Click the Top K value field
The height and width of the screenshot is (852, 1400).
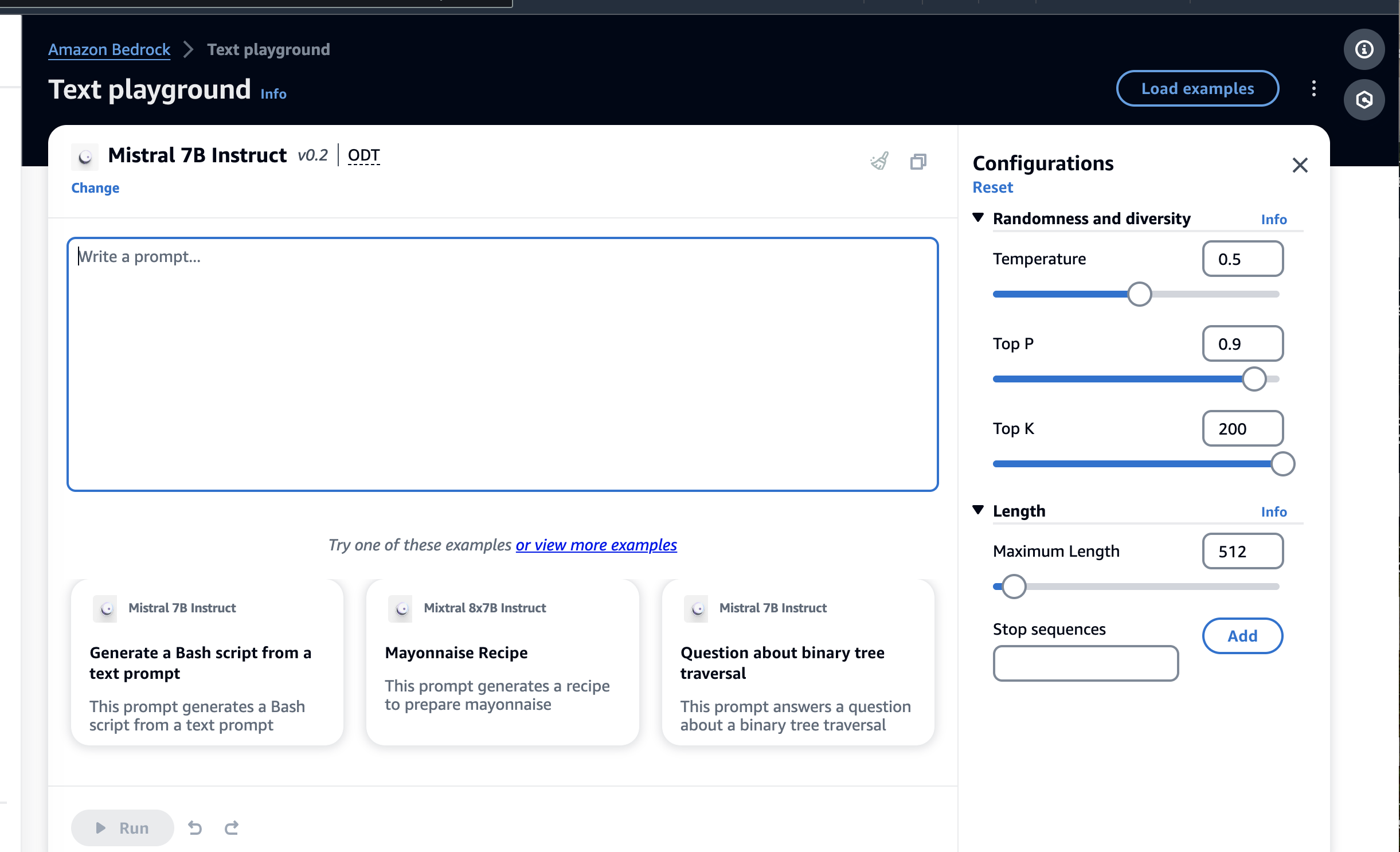pos(1242,428)
